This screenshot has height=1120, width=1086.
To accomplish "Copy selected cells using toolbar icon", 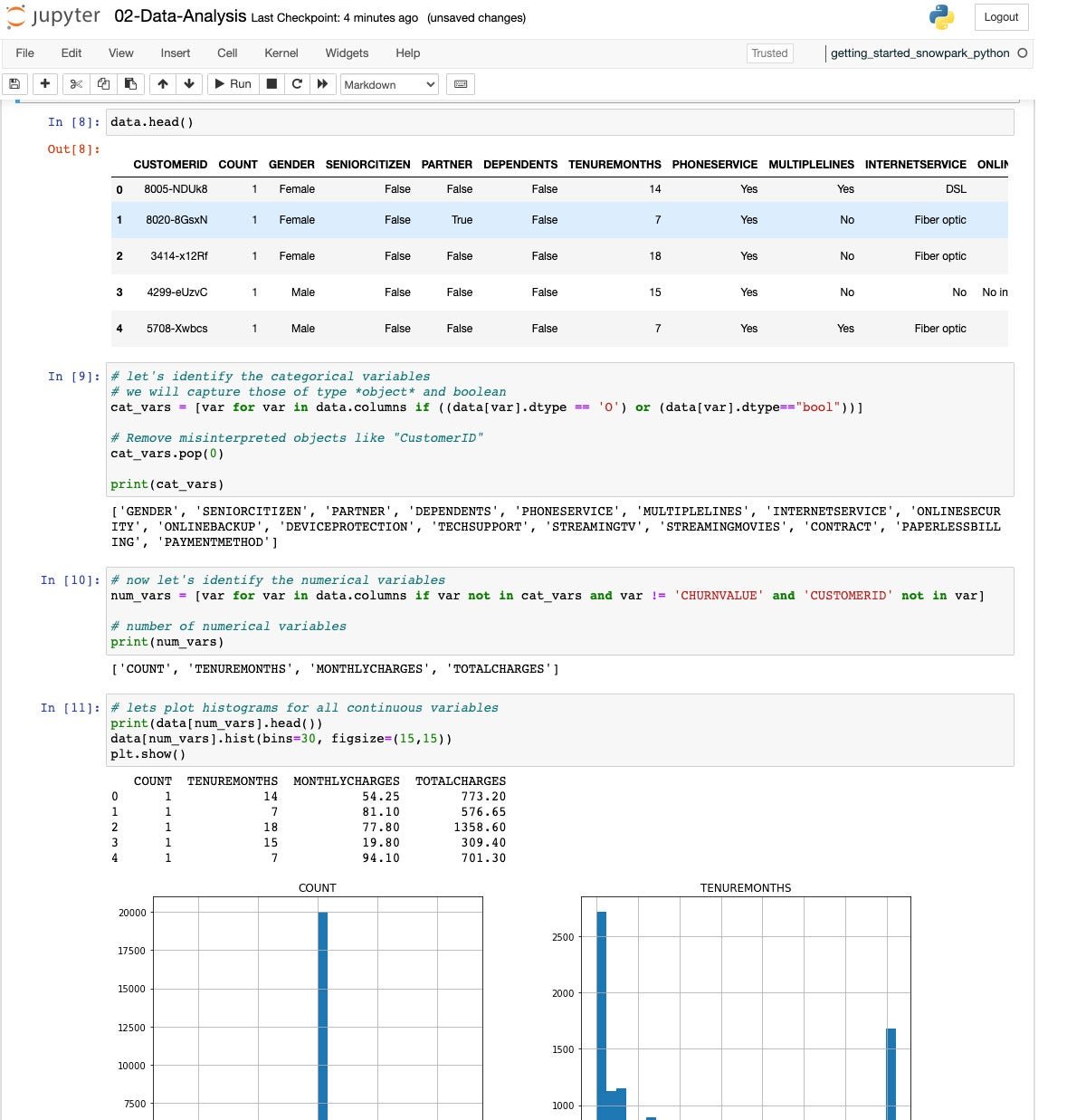I will pyautogui.click(x=103, y=84).
